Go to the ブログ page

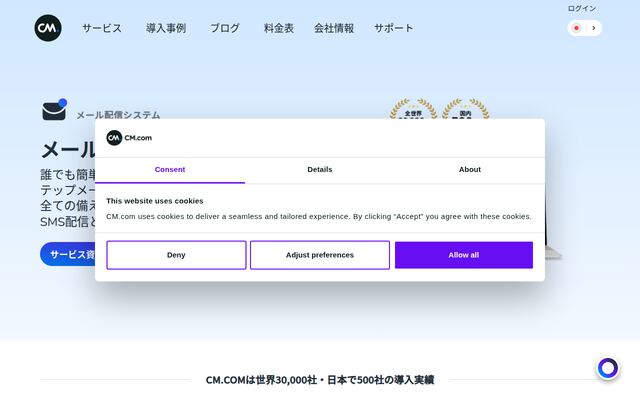click(x=225, y=28)
